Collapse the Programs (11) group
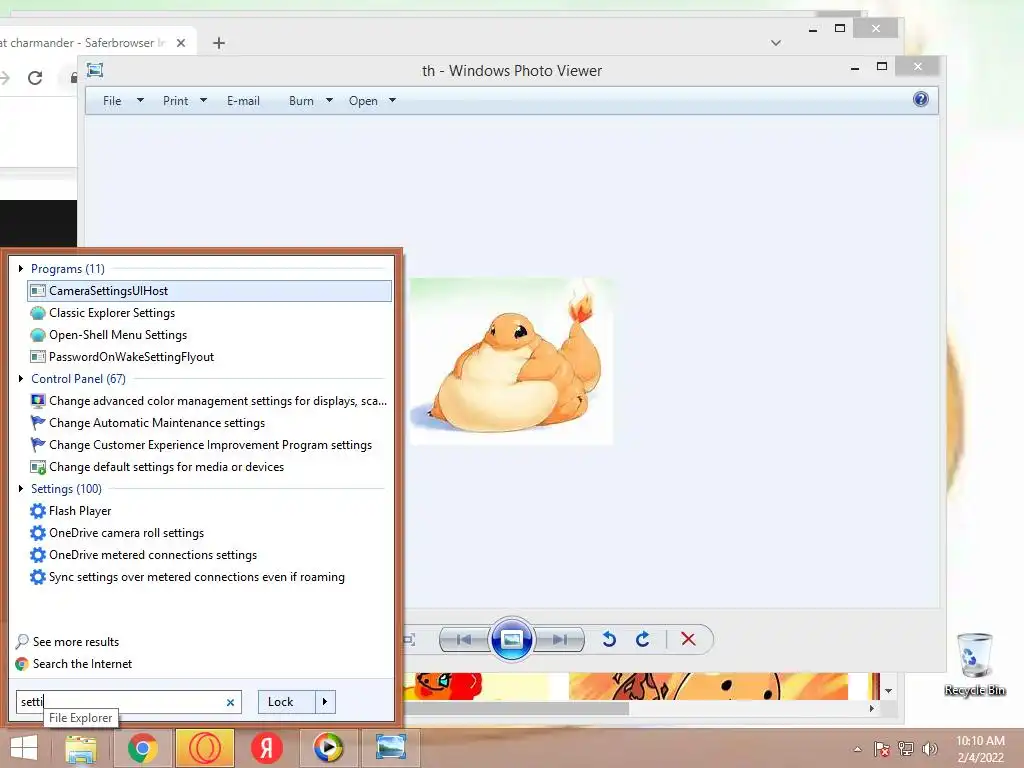This screenshot has height=768, width=1024. point(21,268)
